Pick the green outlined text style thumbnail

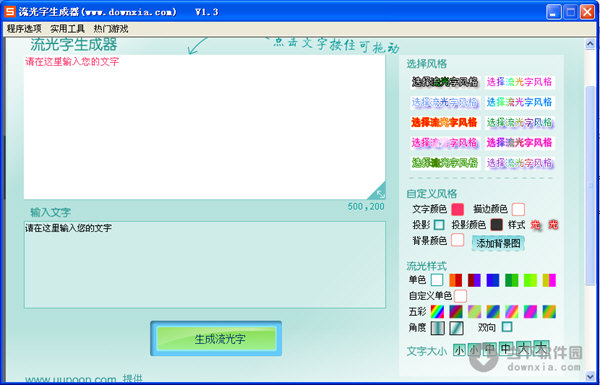click(445, 163)
